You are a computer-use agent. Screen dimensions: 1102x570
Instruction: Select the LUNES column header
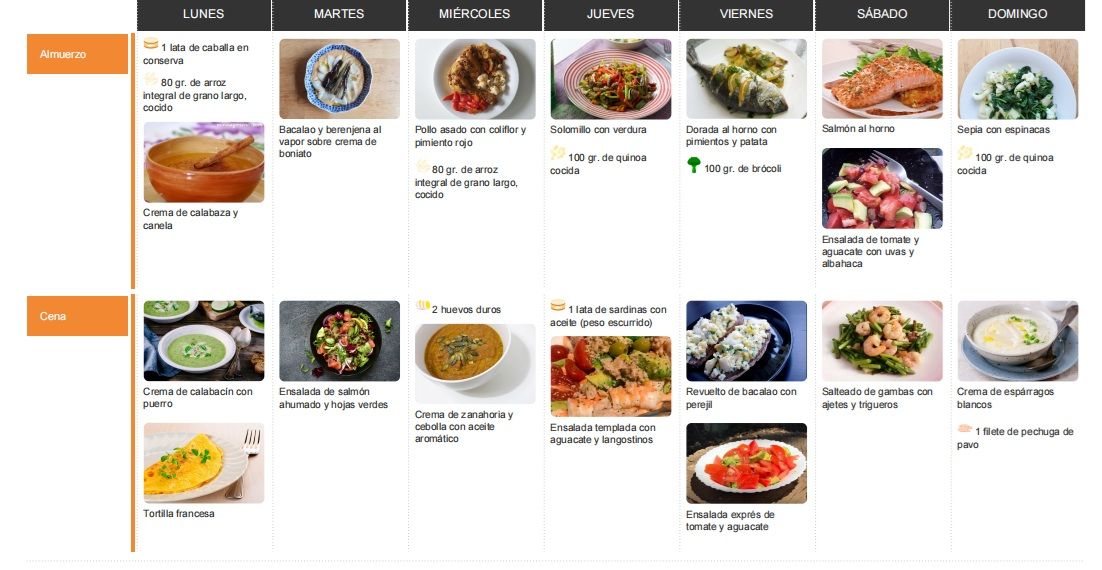pyautogui.click(x=204, y=15)
